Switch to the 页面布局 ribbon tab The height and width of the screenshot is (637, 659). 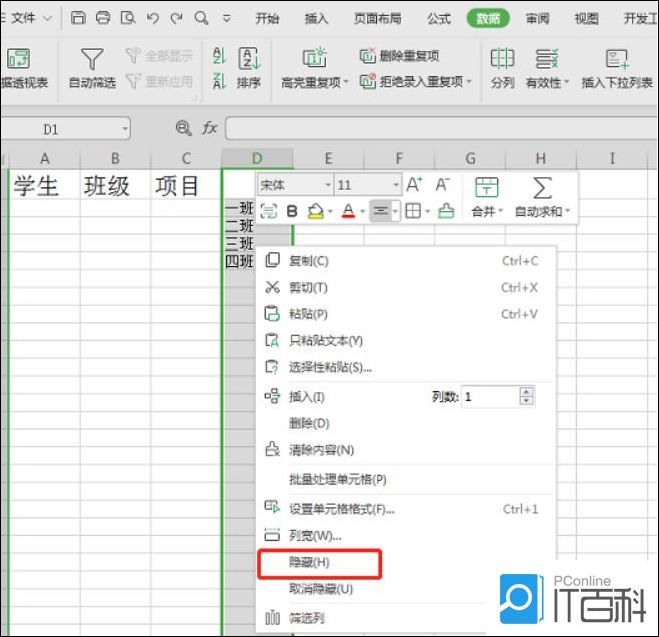(x=377, y=18)
